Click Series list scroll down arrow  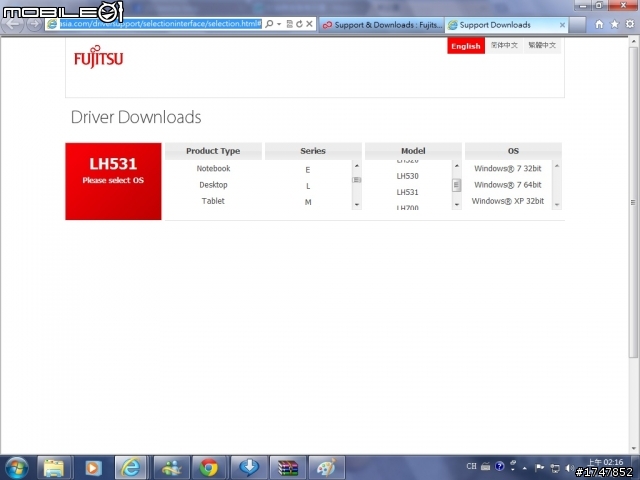tap(357, 204)
